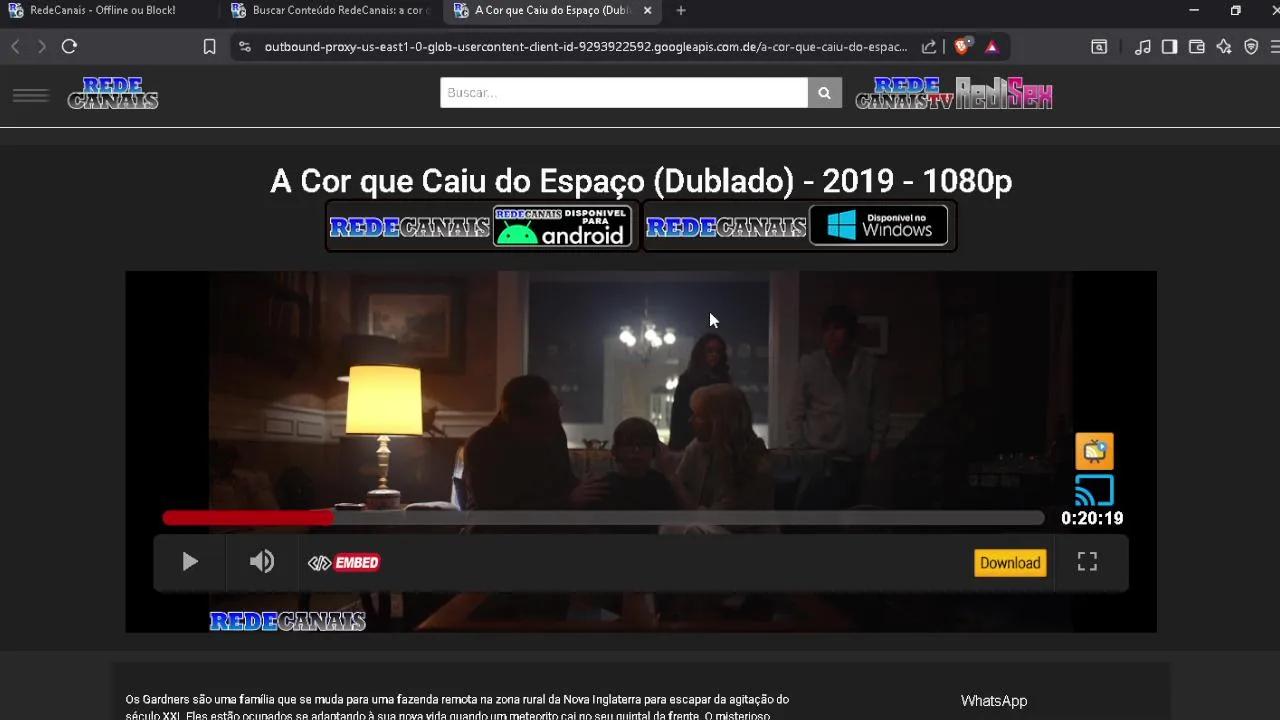Open the tab search icon in toolbar
The height and width of the screenshot is (720, 1280).
coord(1099,47)
